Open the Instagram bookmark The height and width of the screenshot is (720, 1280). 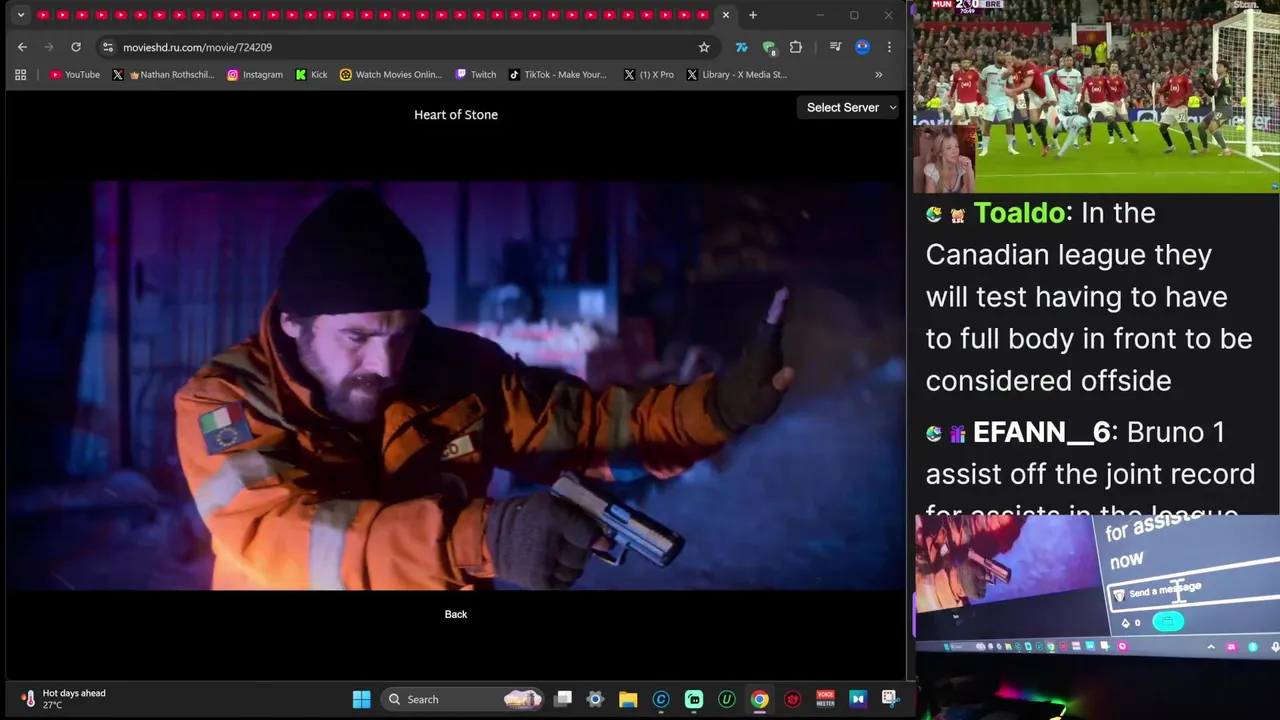(255, 74)
